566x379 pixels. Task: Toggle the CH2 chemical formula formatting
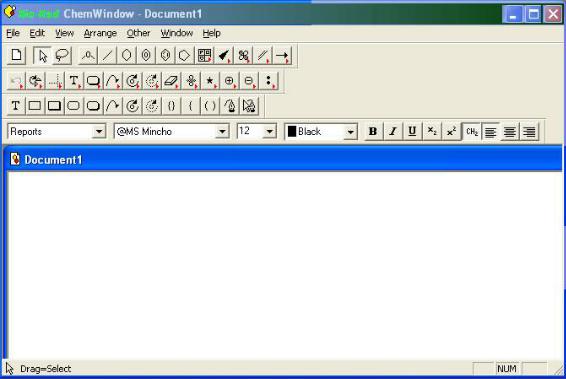pos(471,131)
